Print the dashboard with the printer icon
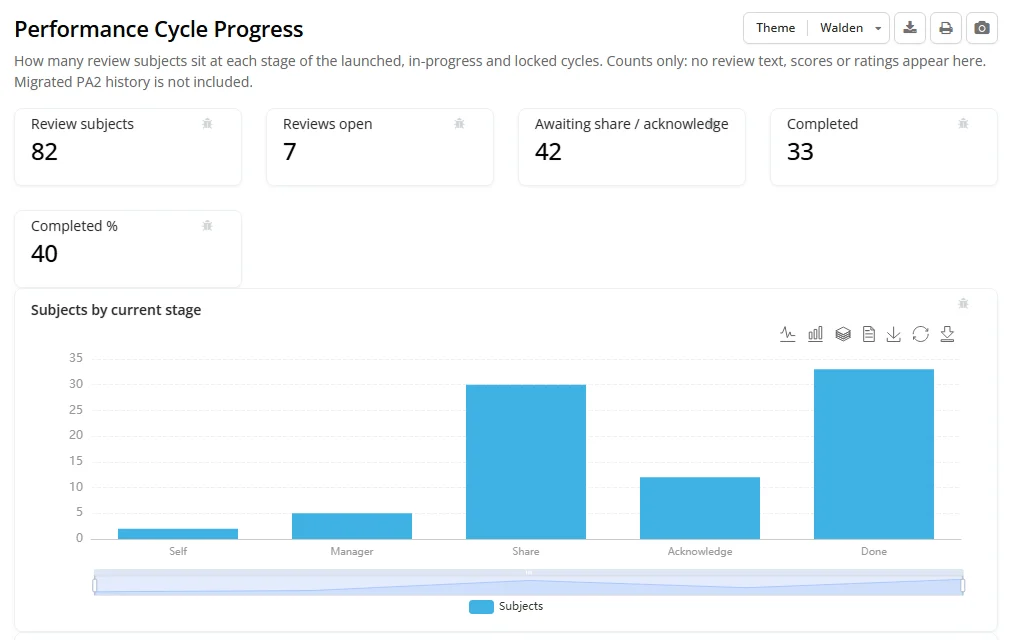The height and width of the screenshot is (640, 1020). point(946,28)
